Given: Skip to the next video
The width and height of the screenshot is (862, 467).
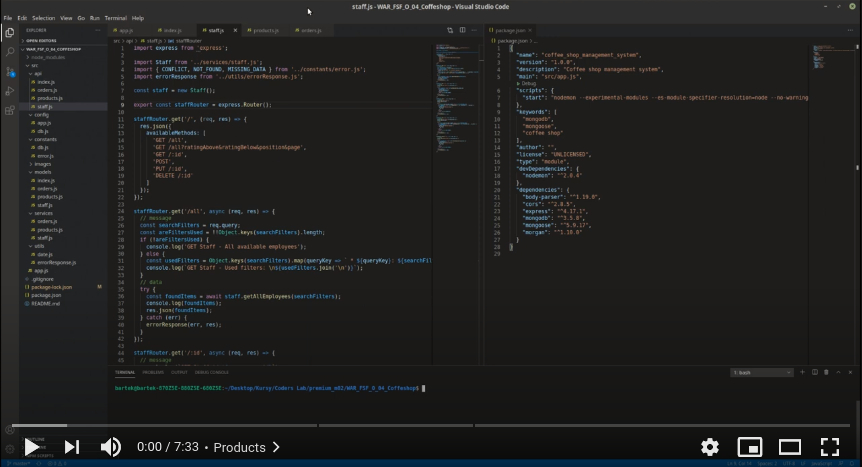Looking at the screenshot, I should coord(72,447).
